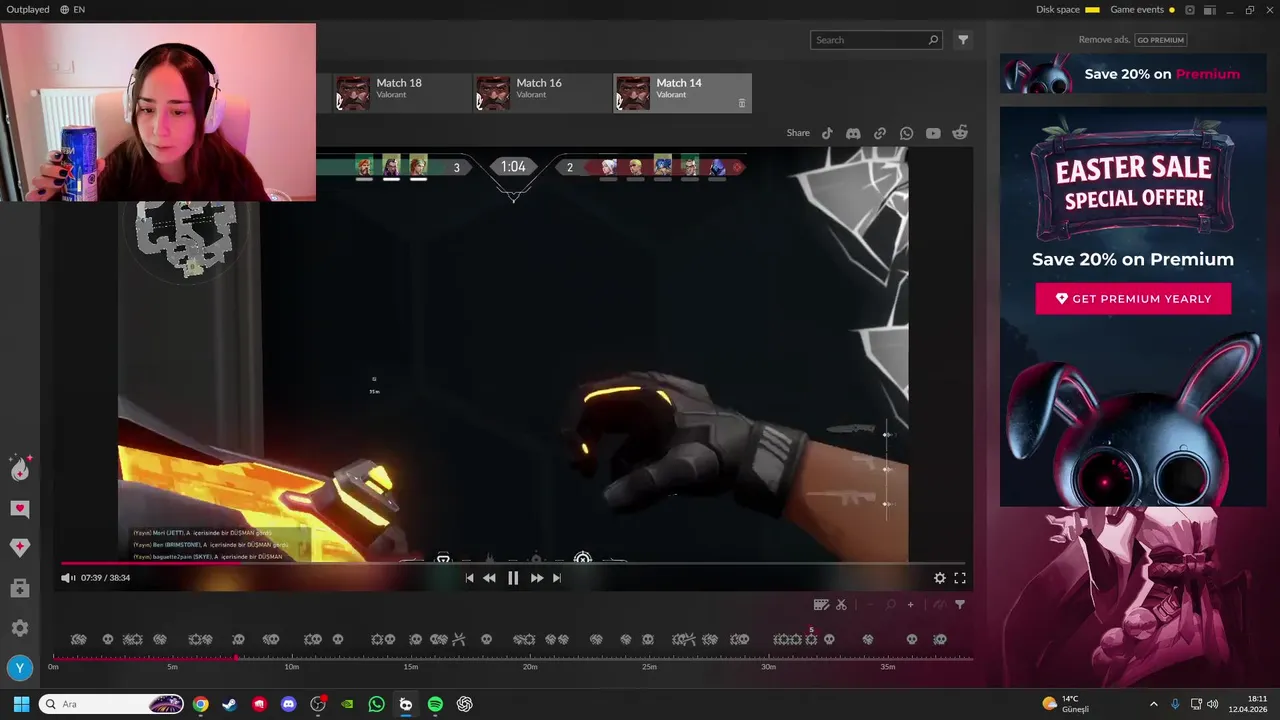Screen dimensions: 1280x720
Task: Open Spotify from taskbar
Action: coord(435,704)
